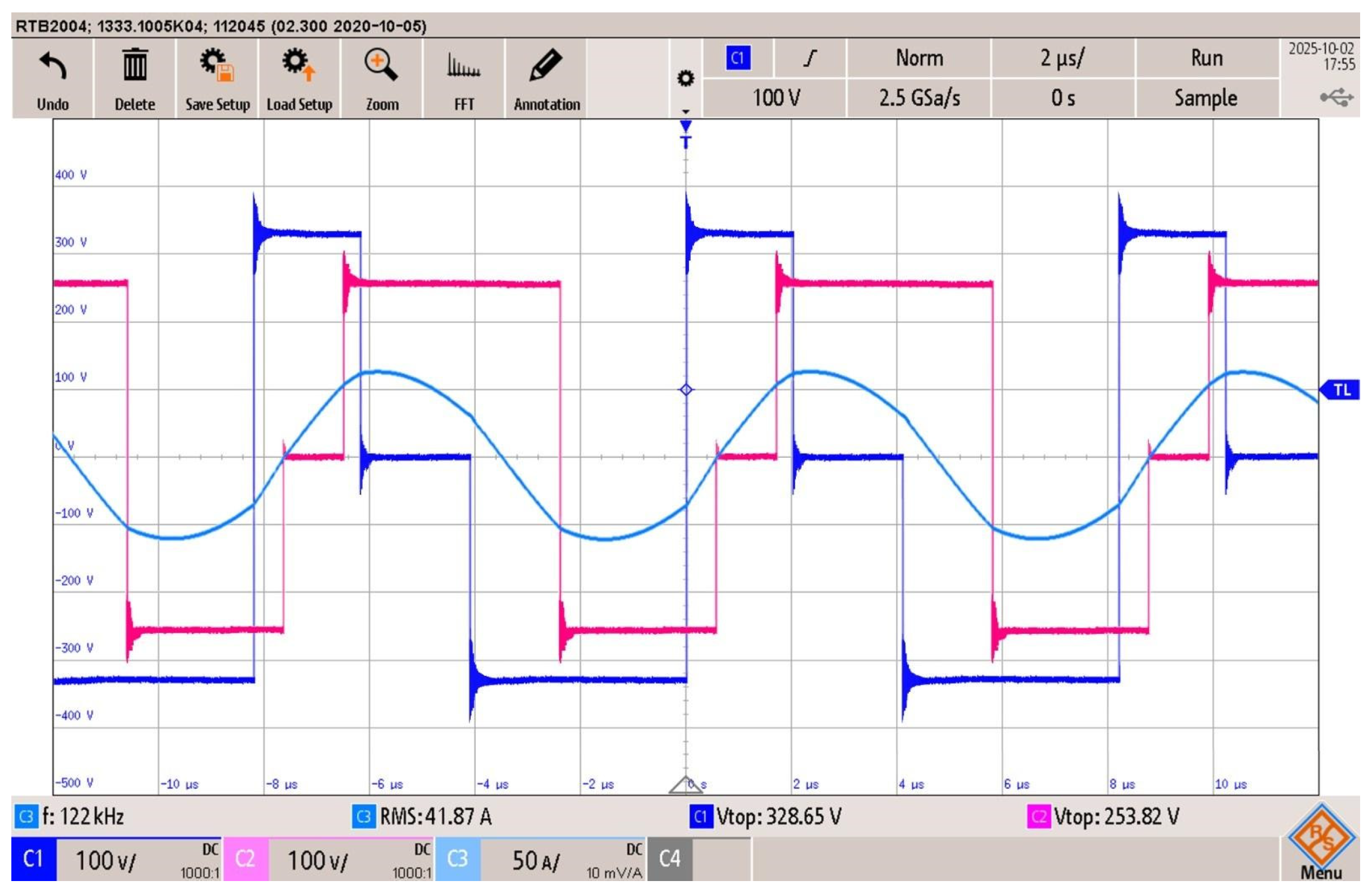Click the TL trigger level marker
The image size is (1372, 894).
click(x=1341, y=390)
